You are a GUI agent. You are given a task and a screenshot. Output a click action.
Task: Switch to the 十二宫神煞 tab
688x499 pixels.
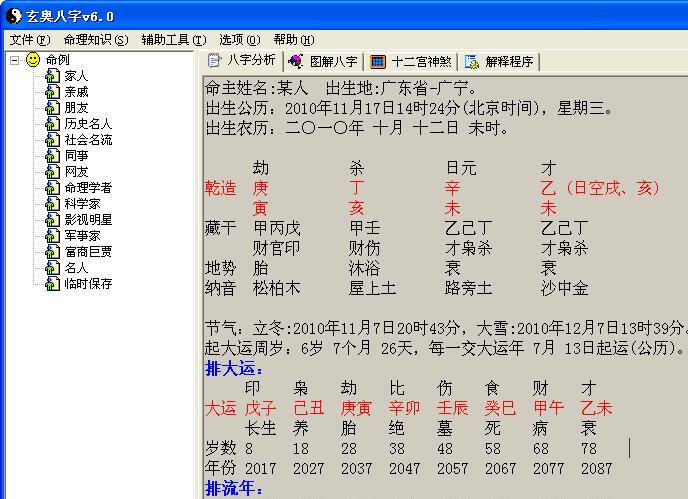[x=413, y=61]
